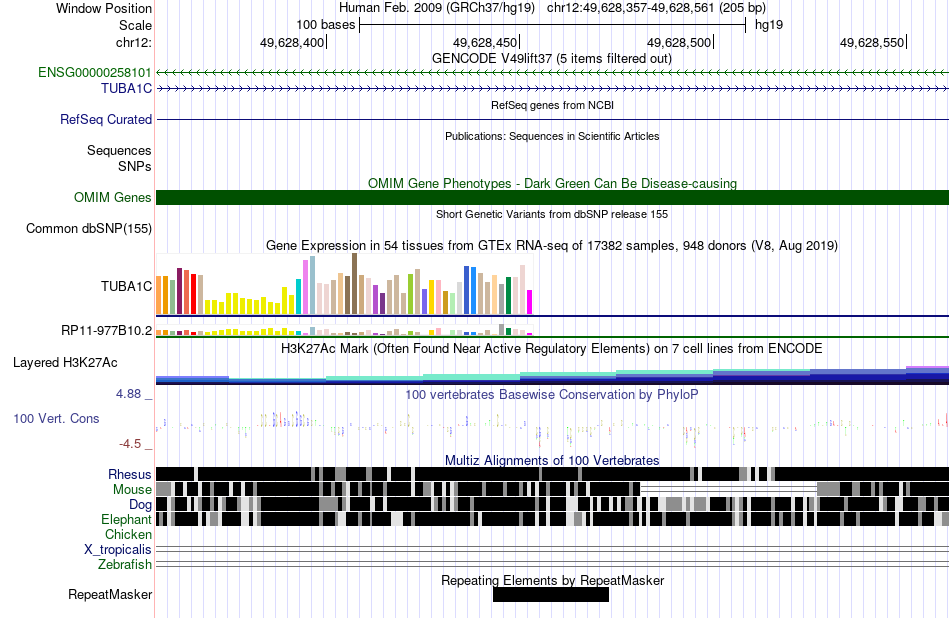Open the GENCODE V49lift37 track title
The image size is (950, 618).
(x=552, y=59)
